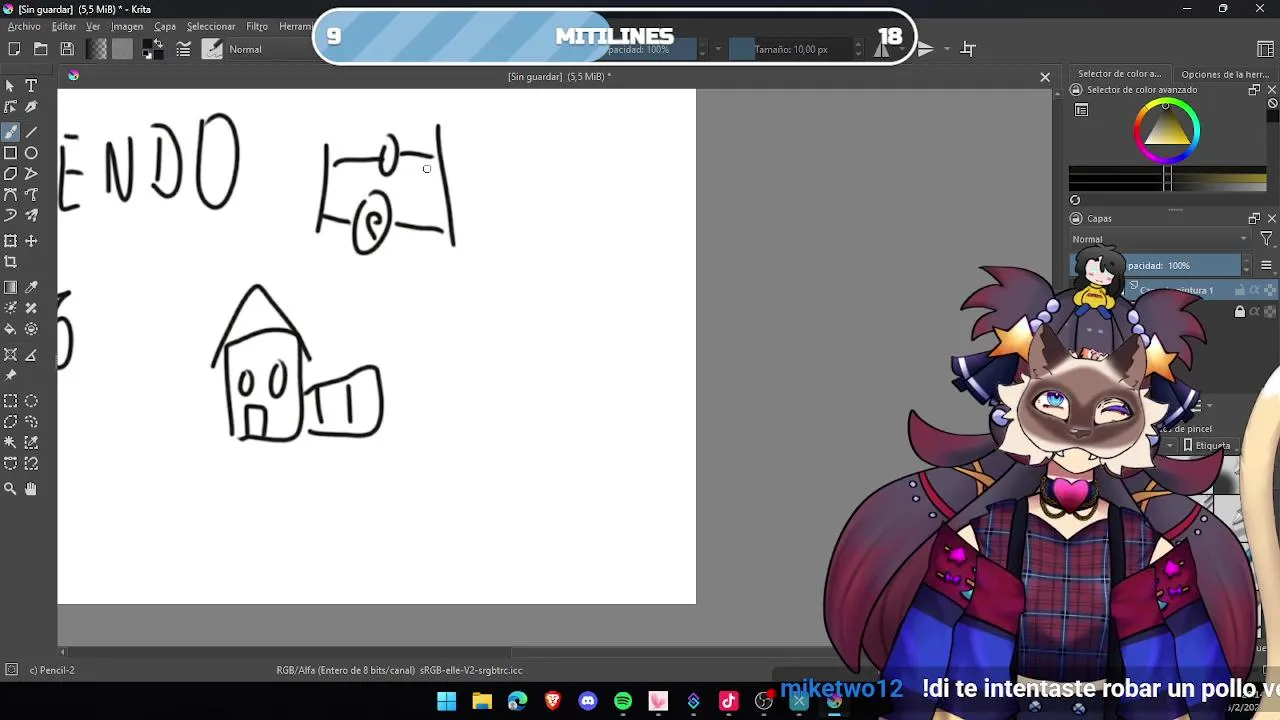Select the Freehand path tool
The width and height of the screenshot is (1280, 720).
pos(31,195)
